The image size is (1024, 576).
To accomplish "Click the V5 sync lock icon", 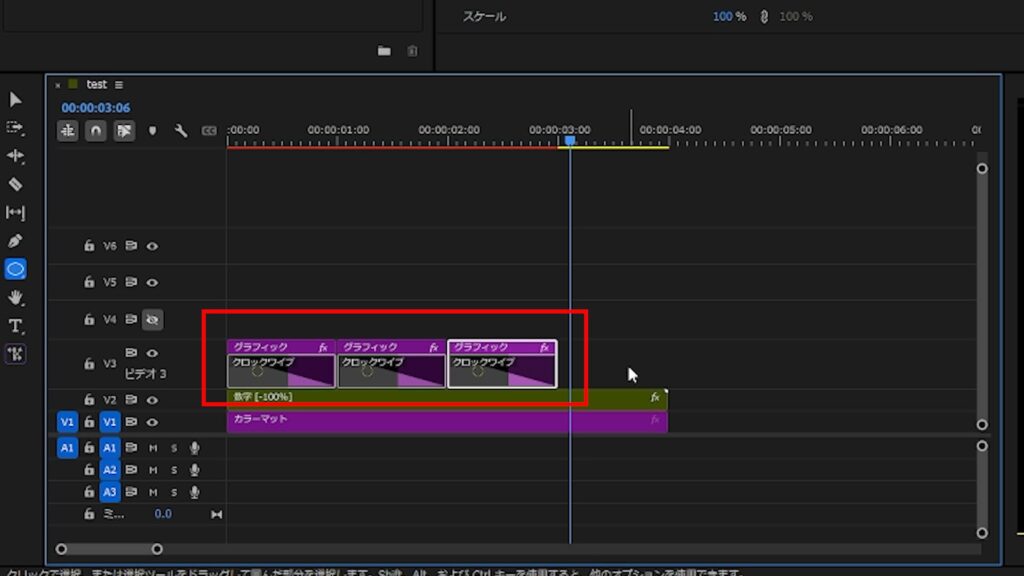I will [x=131, y=282].
